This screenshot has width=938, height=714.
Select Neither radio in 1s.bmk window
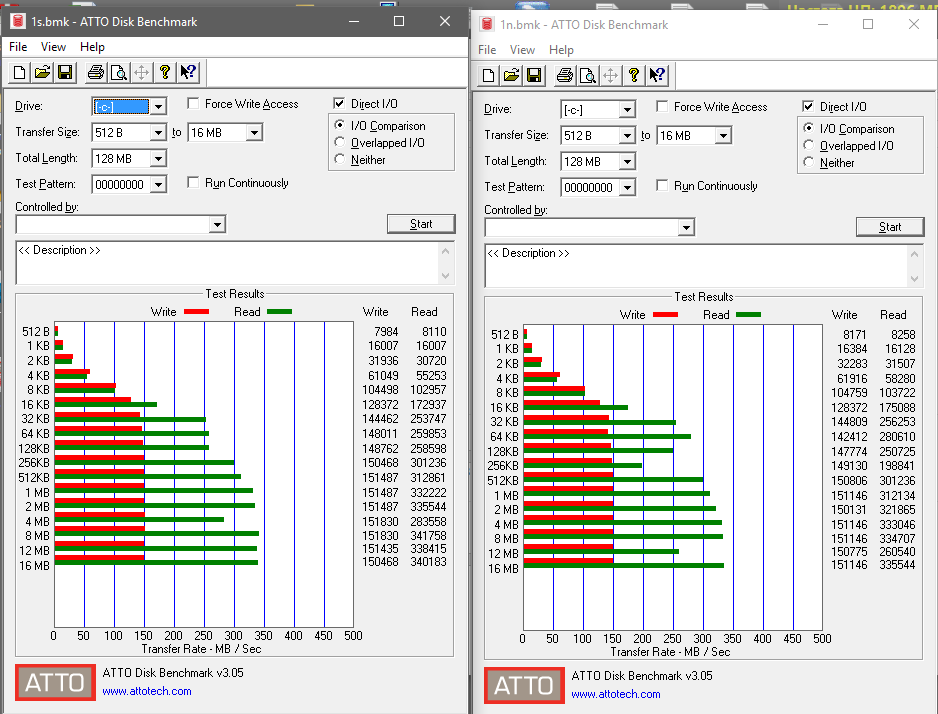click(339, 159)
